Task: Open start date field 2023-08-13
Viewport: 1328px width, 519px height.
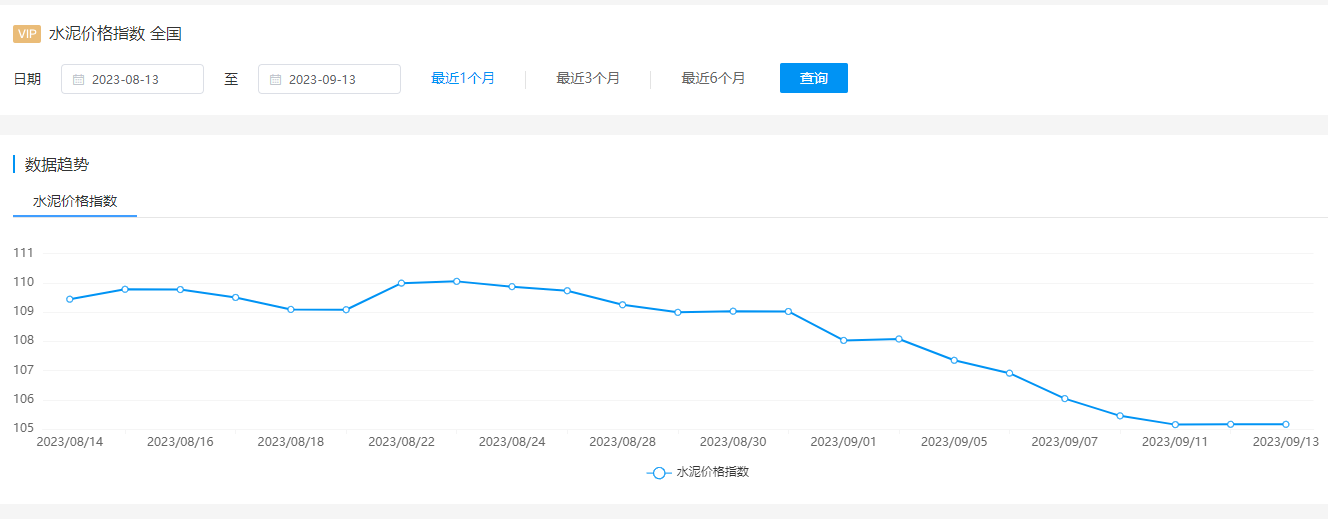Action: [x=132, y=79]
